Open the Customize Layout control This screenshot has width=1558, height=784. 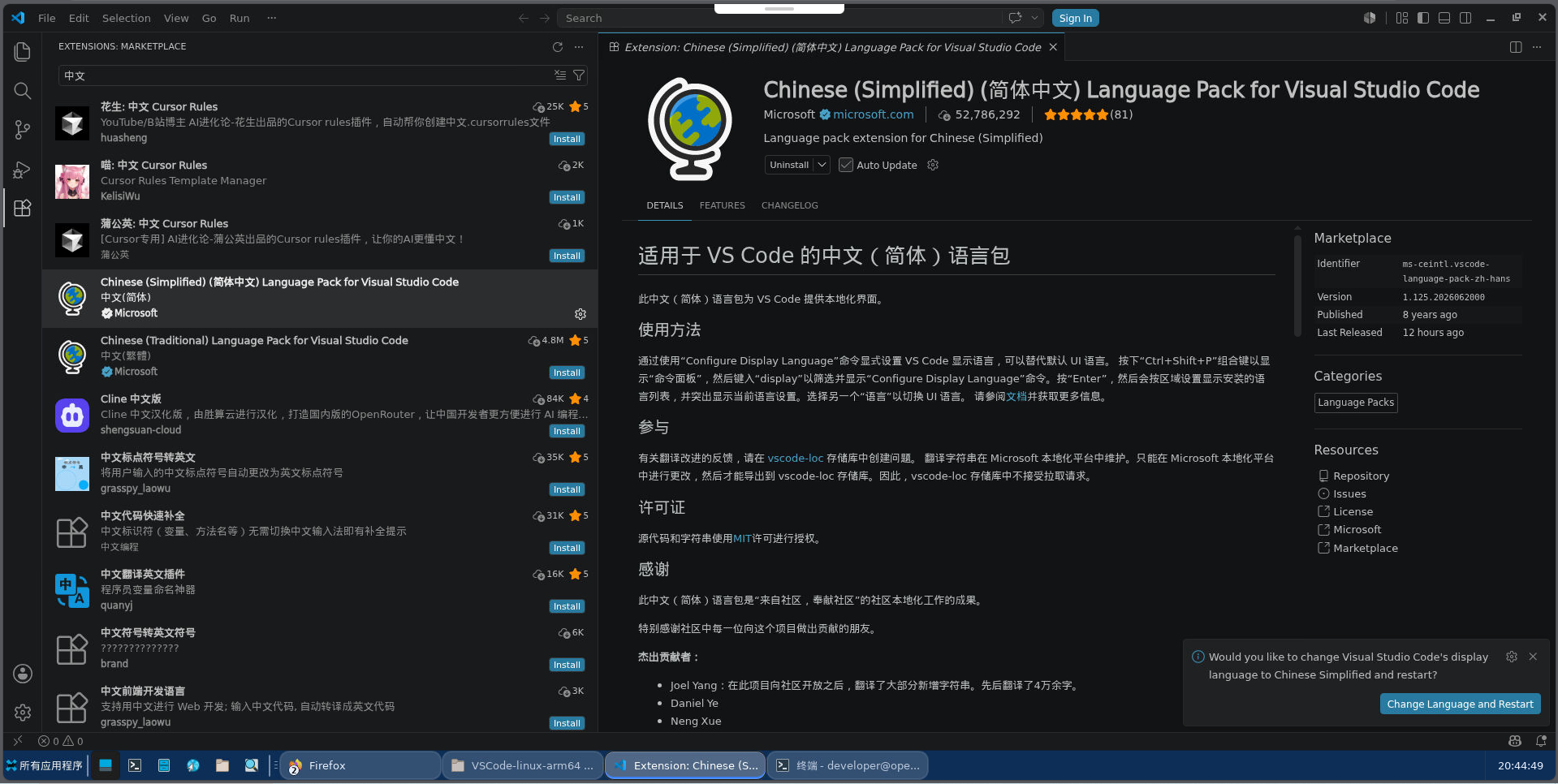pyautogui.click(x=1402, y=18)
